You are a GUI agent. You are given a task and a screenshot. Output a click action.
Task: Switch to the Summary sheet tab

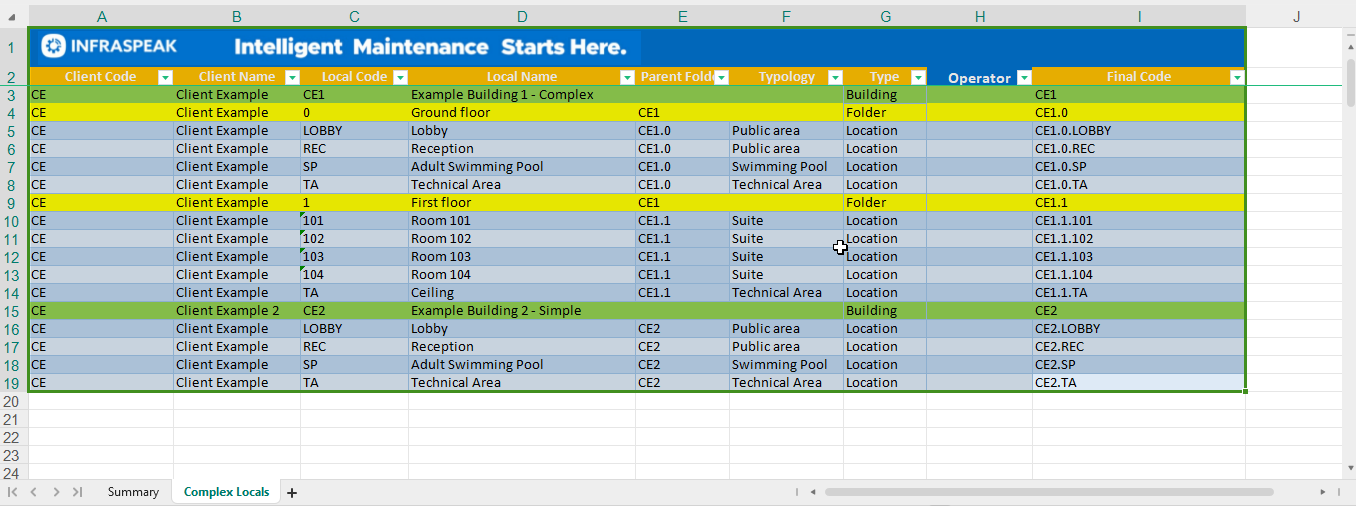[133, 492]
